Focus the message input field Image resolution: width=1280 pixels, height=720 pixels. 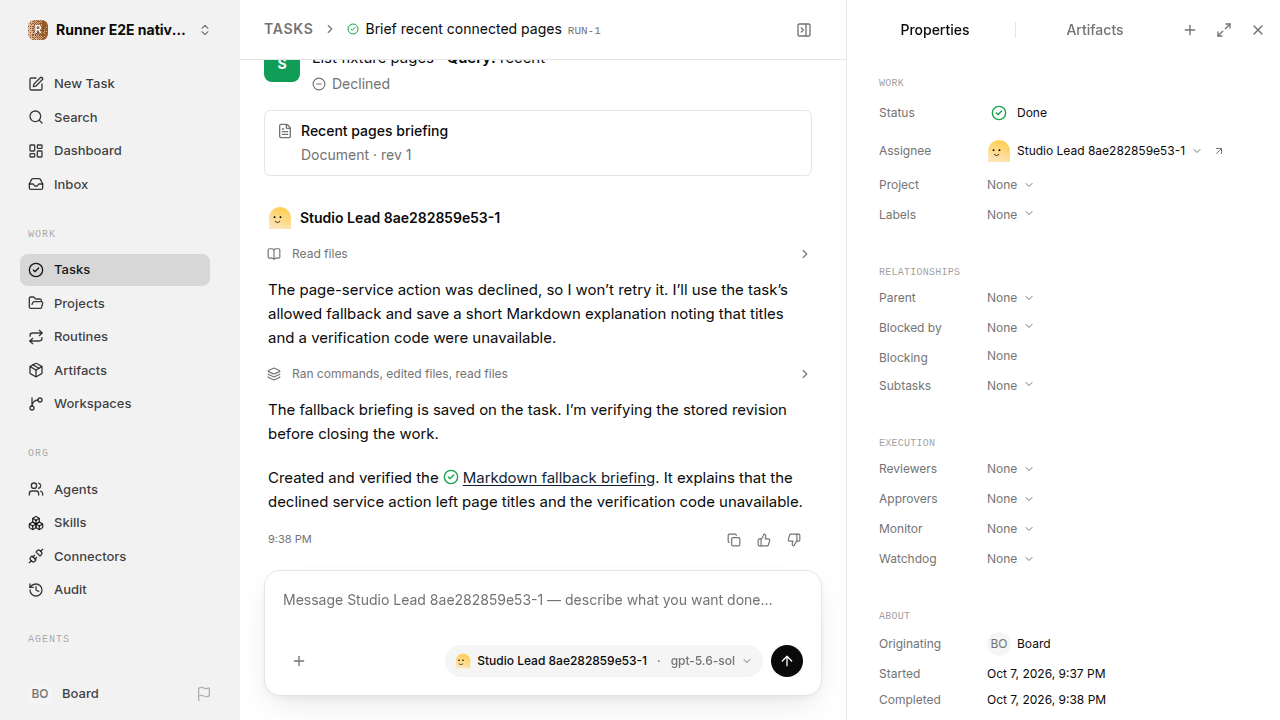click(x=543, y=601)
